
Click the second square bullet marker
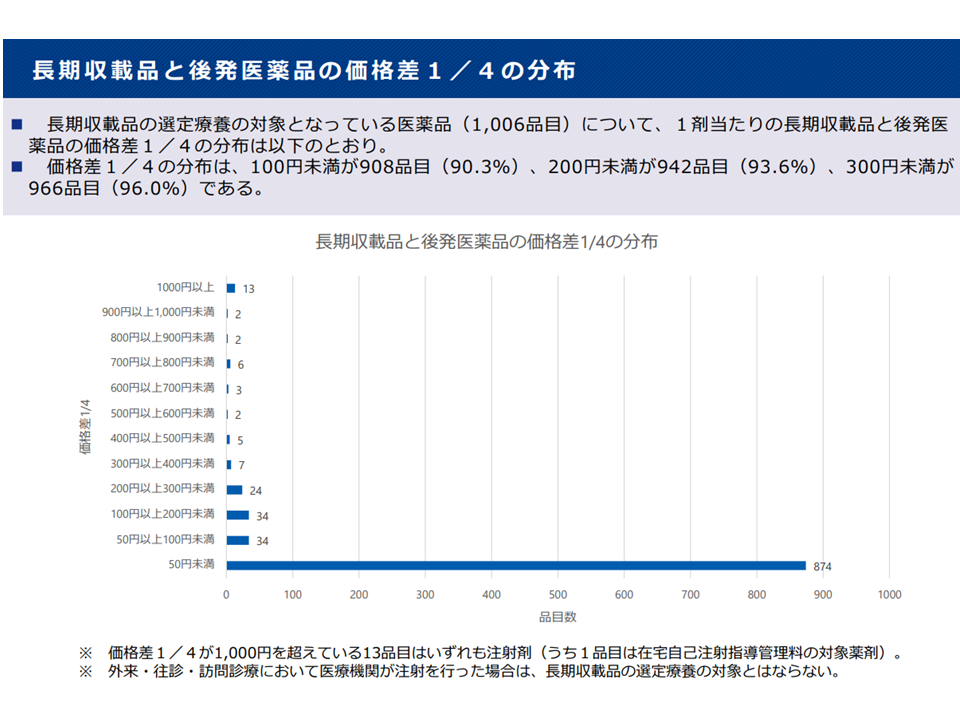(17, 166)
